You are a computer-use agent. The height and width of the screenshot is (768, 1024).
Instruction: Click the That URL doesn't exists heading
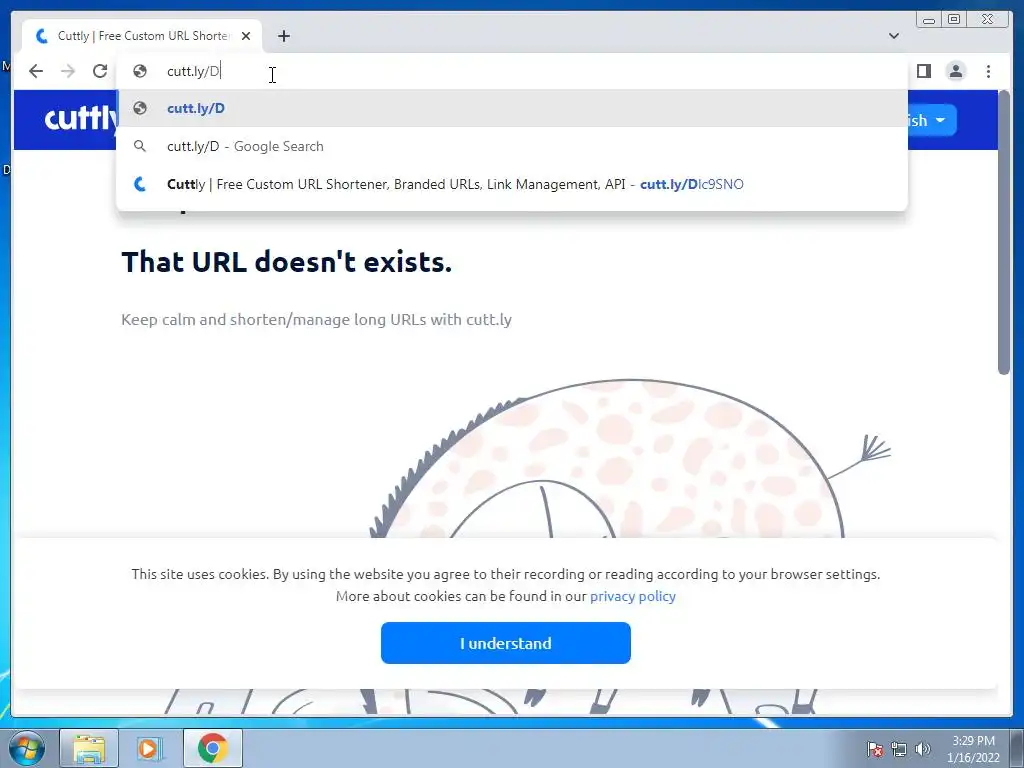click(x=287, y=262)
